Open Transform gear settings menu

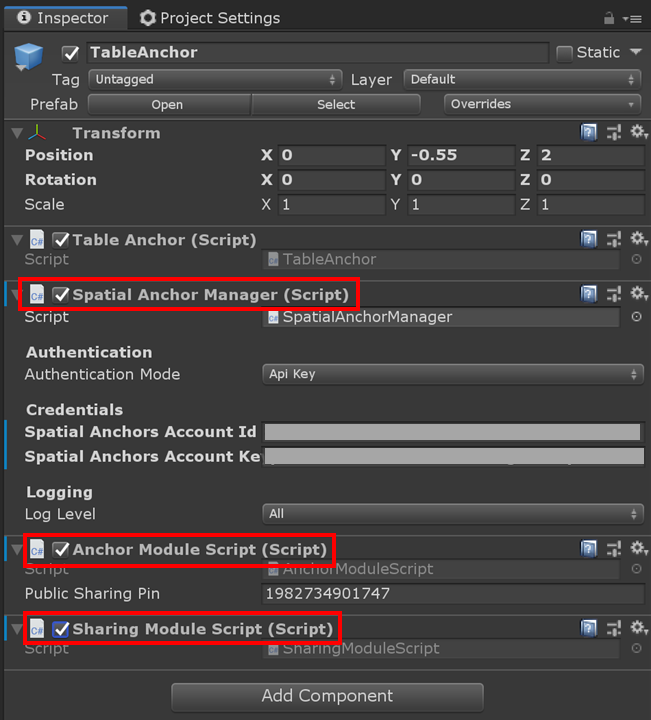639,132
